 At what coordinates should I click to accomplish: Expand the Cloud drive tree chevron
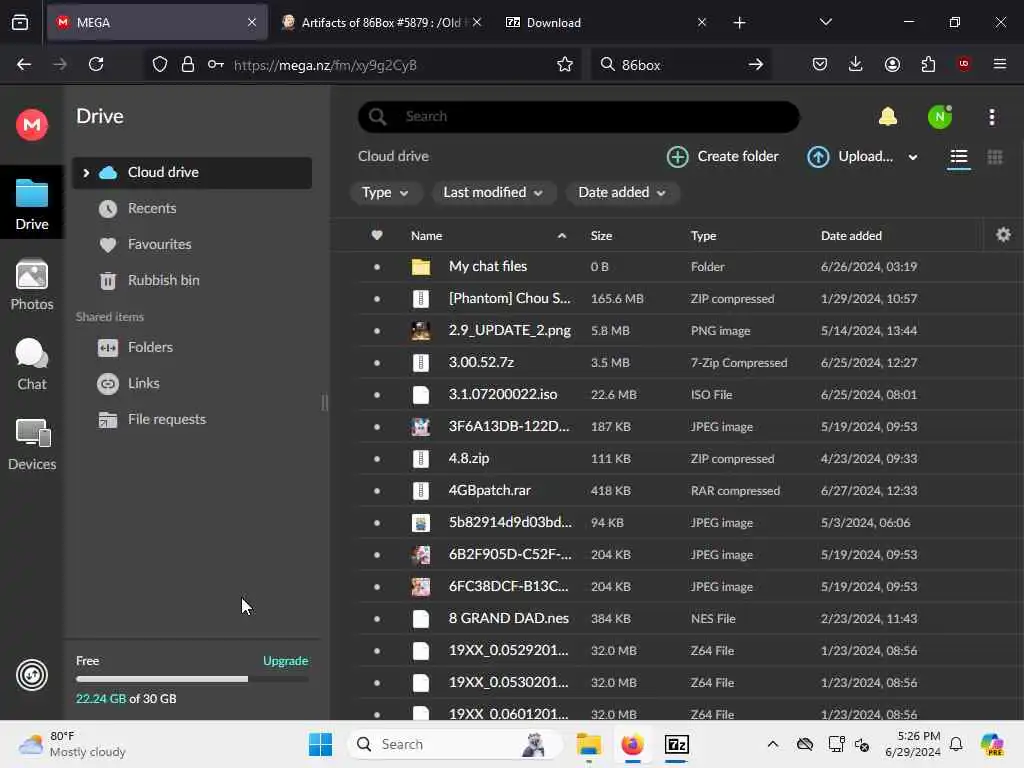[86, 172]
